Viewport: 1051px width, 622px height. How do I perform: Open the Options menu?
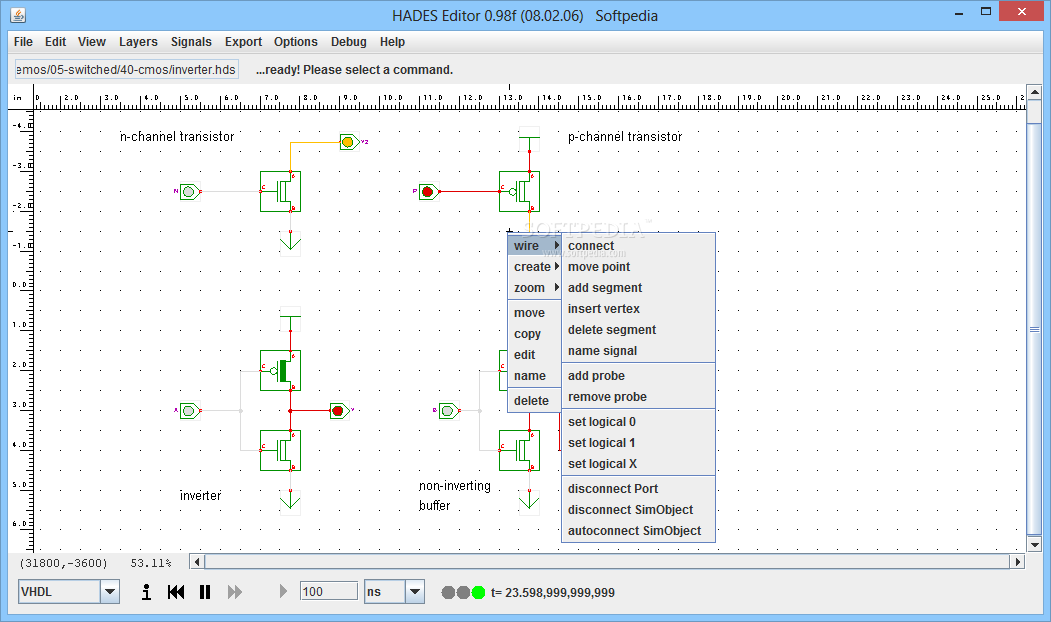coord(296,42)
